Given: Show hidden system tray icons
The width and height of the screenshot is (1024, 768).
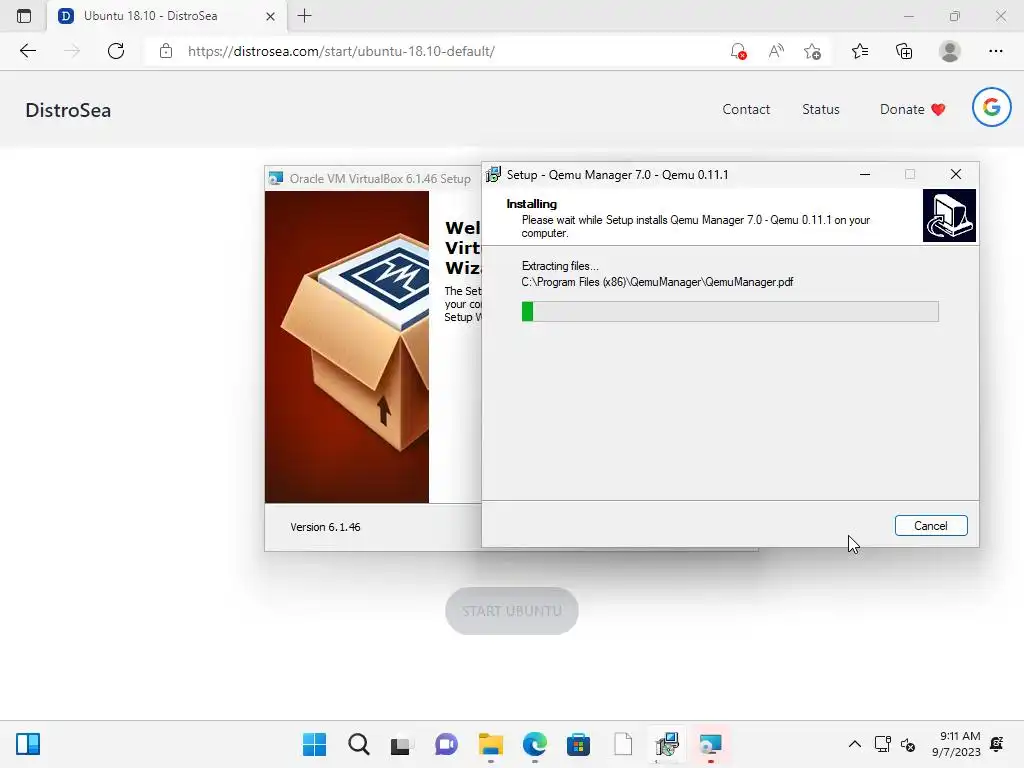Looking at the screenshot, I should [854, 744].
